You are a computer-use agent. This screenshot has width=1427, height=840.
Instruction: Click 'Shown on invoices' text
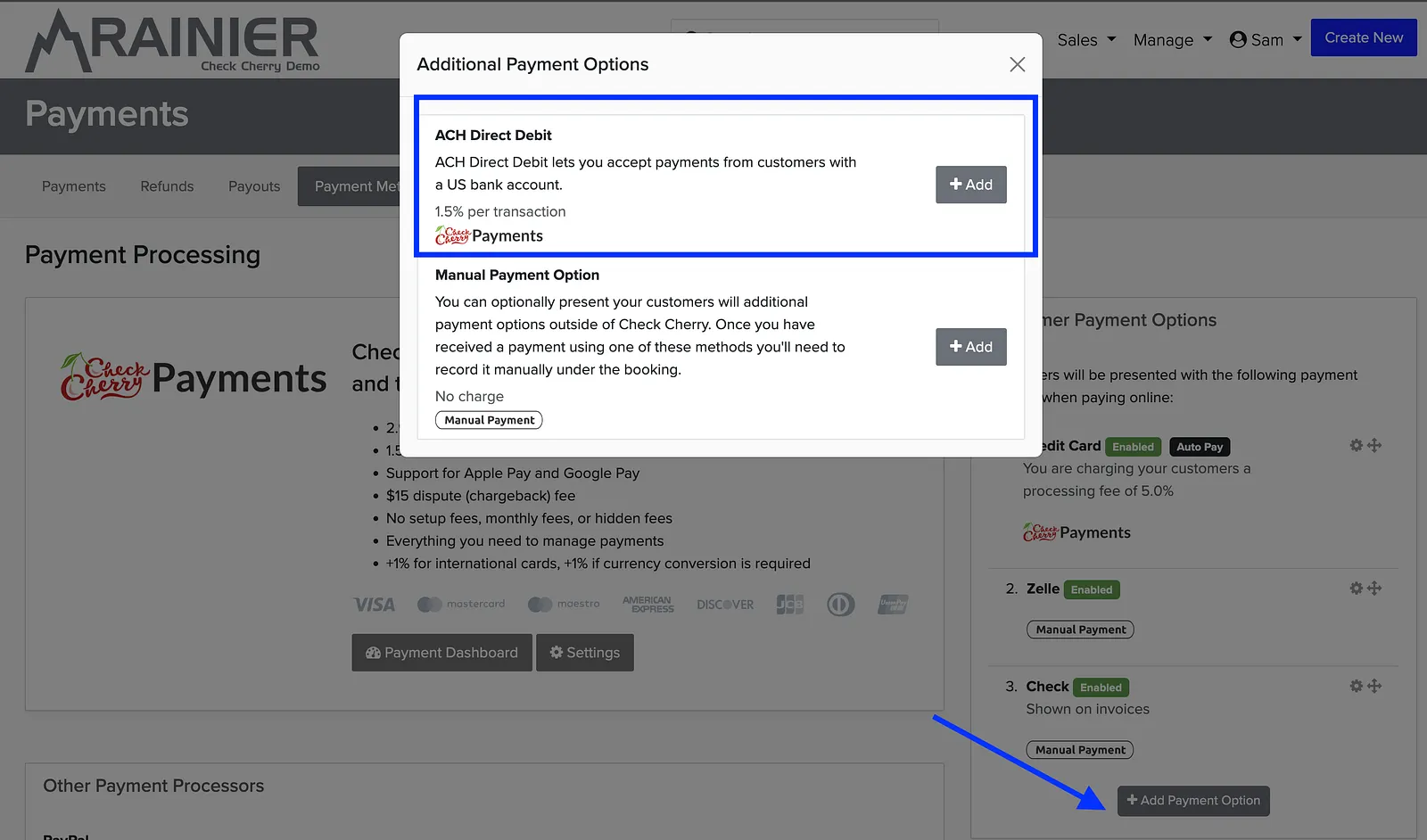pos(1087,709)
